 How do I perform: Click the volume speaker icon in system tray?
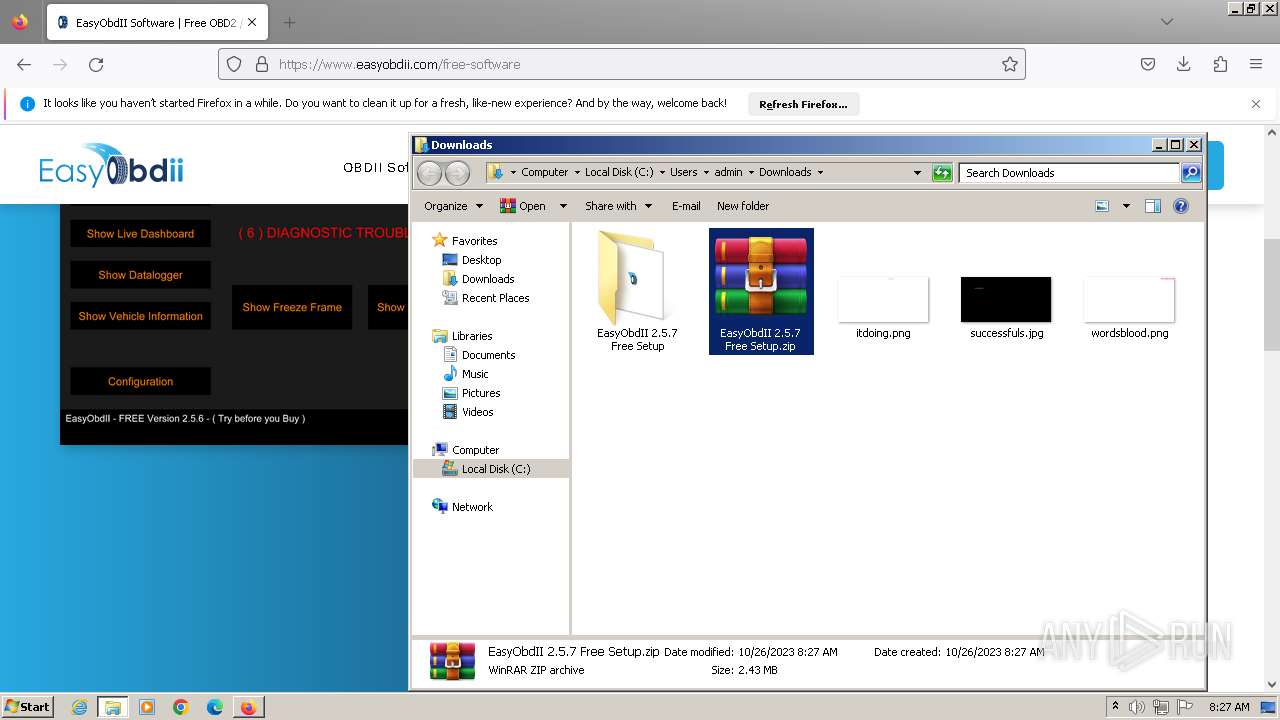pyautogui.click(x=1138, y=707)
